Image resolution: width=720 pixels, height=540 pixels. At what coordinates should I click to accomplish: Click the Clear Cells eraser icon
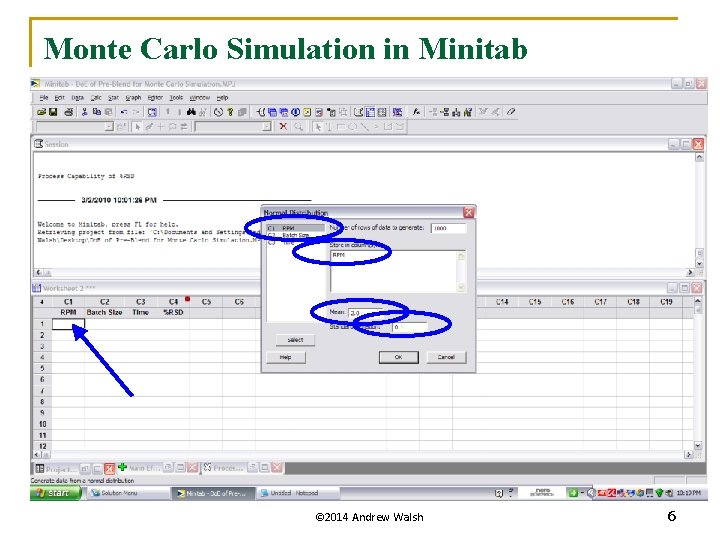click(x=511, y=112)
